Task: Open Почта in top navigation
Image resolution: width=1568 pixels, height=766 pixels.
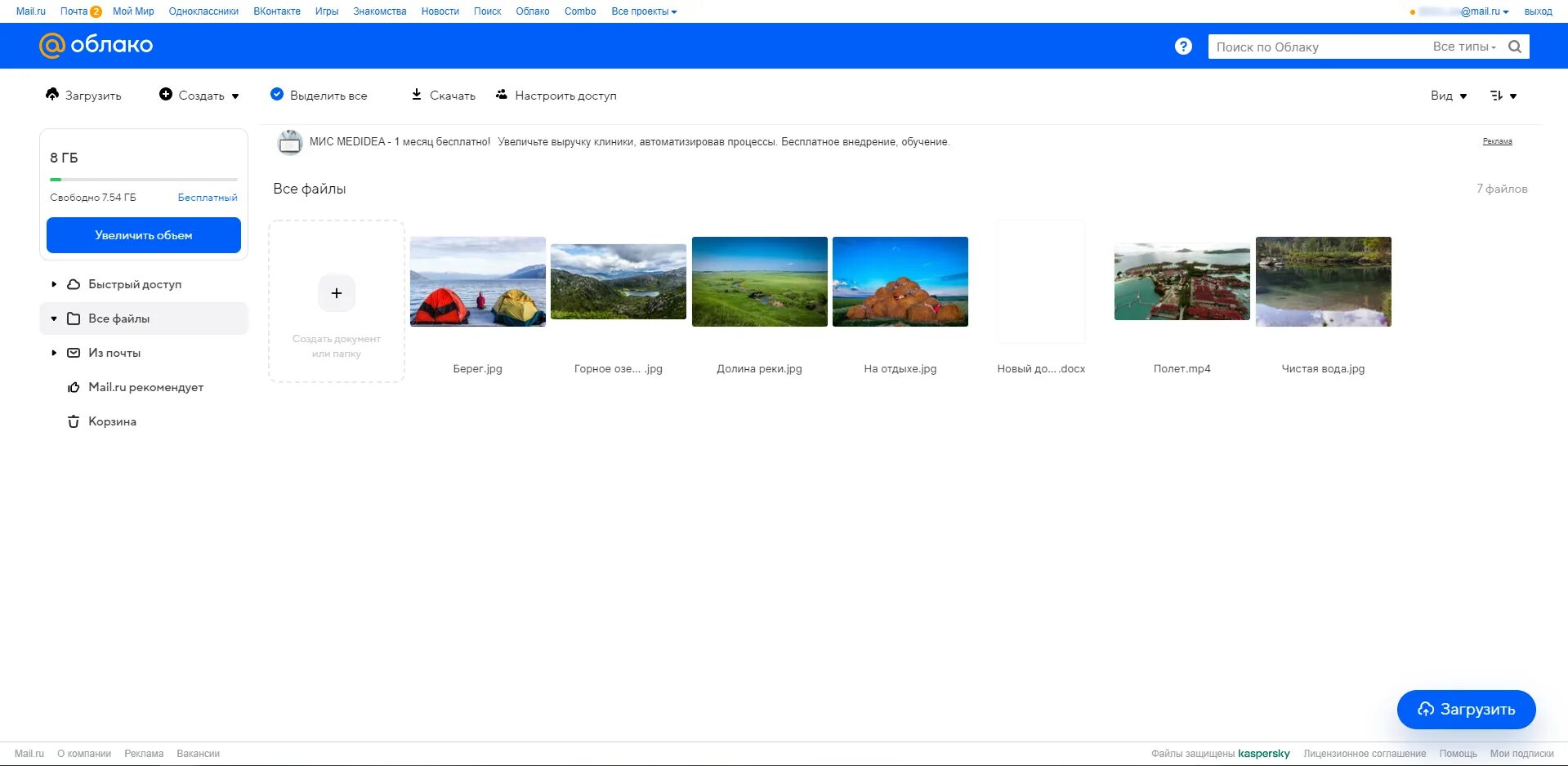Action: 74,11
